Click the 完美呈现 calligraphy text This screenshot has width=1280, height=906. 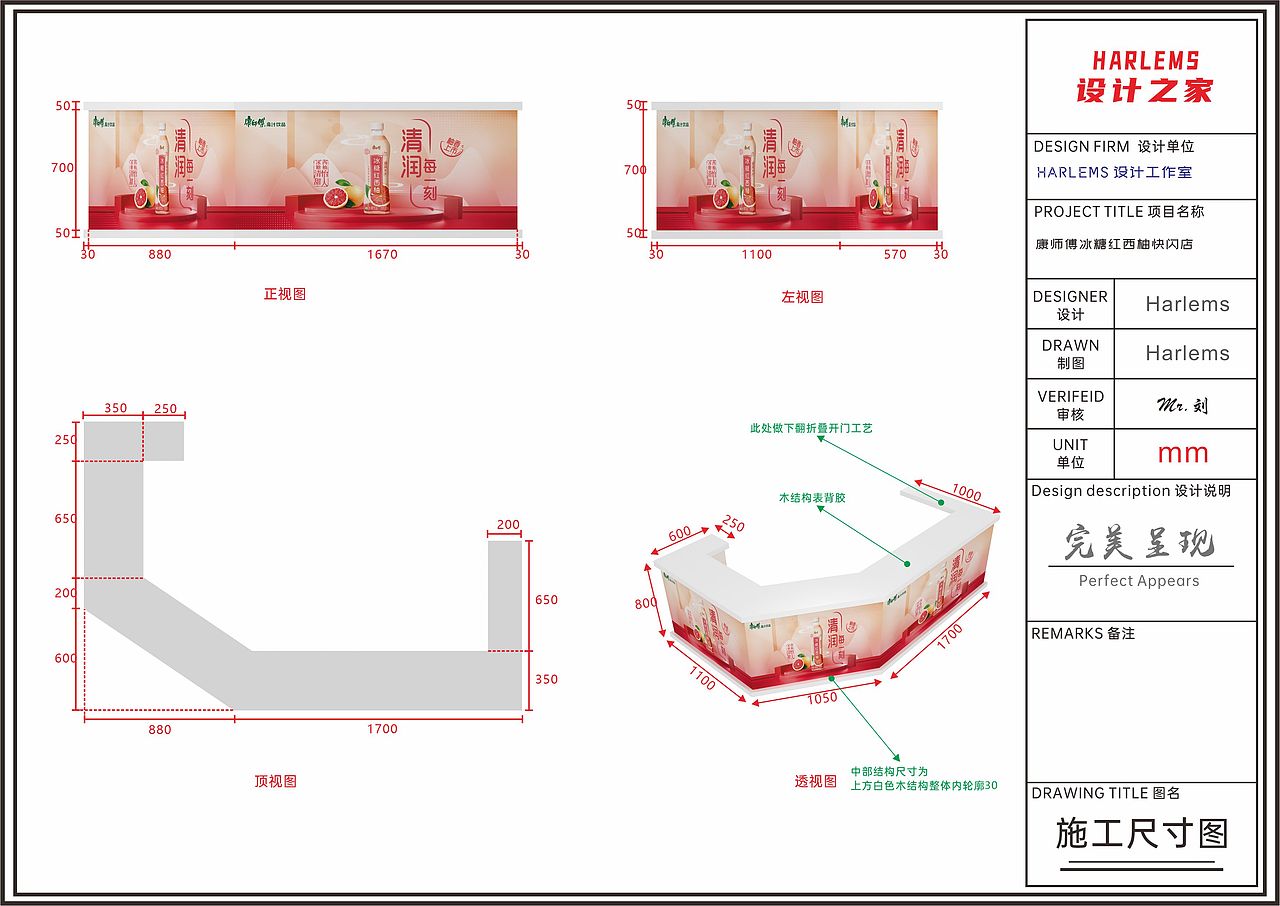coord(1139,542)
